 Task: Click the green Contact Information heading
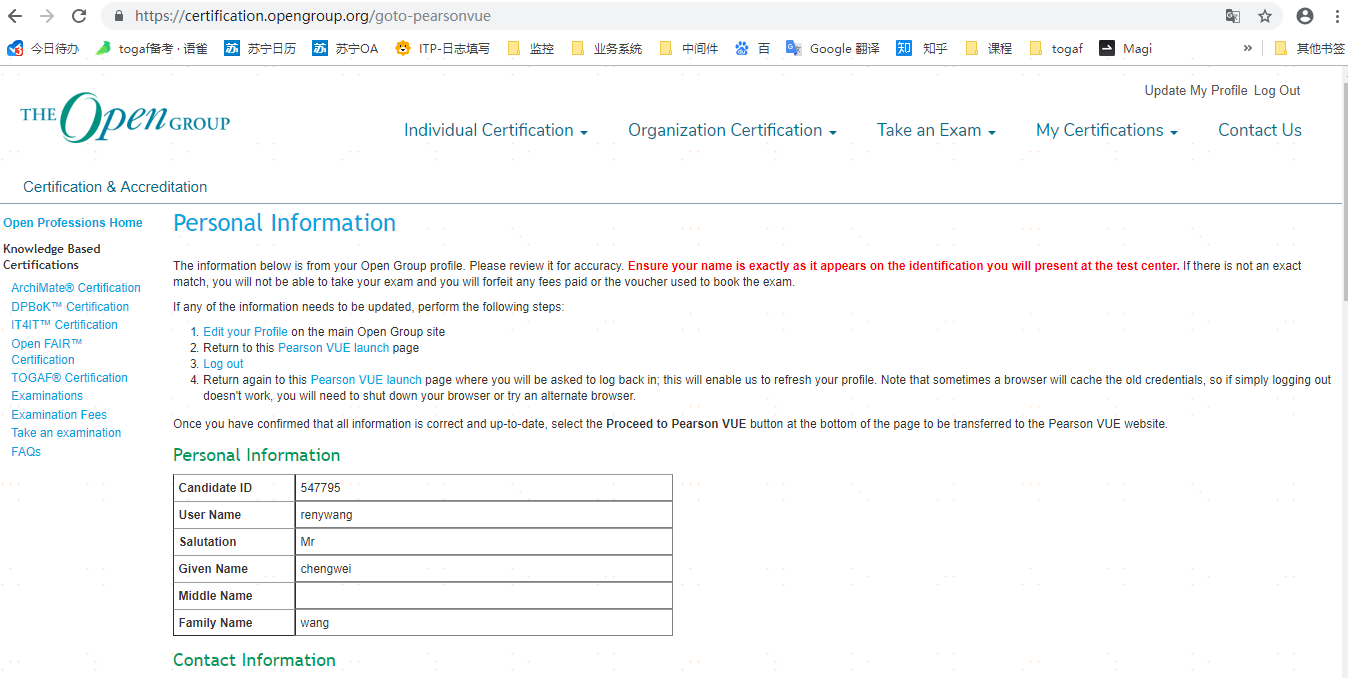(254, 660)
